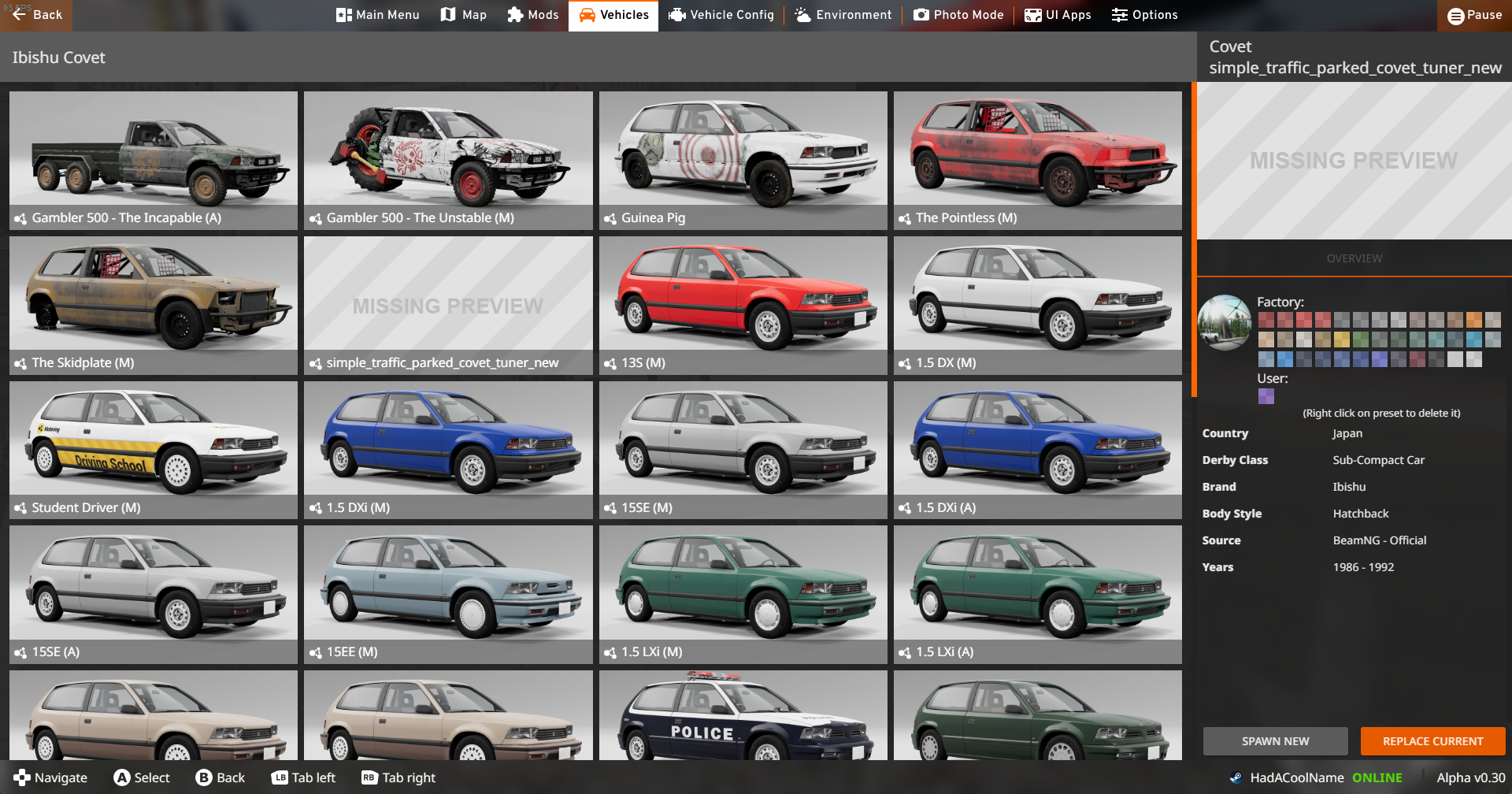Click the Spawn New button

point(1276,741)
